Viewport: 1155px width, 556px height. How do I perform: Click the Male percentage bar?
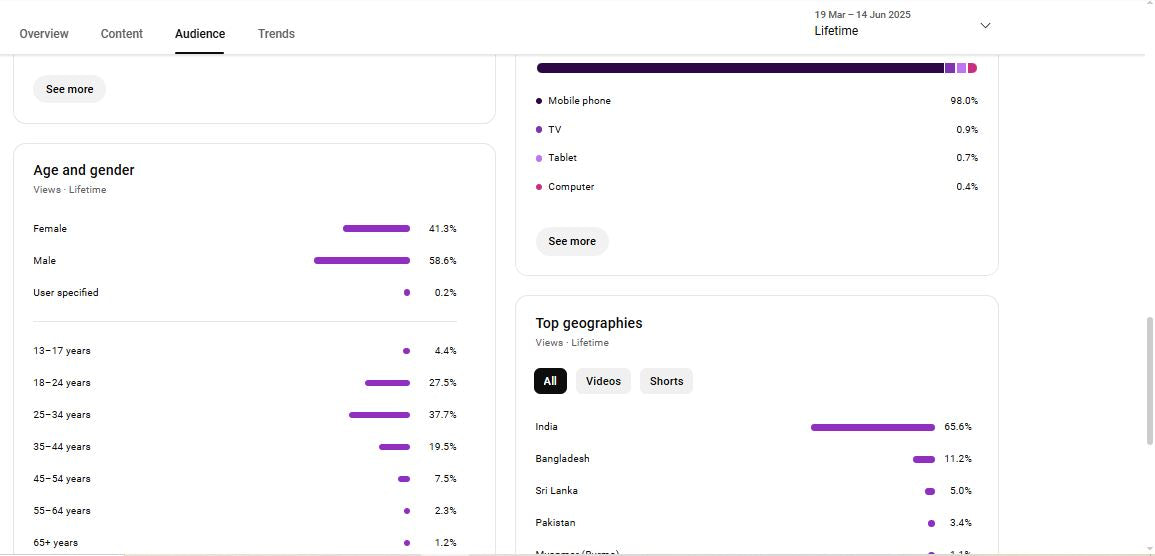361,261
